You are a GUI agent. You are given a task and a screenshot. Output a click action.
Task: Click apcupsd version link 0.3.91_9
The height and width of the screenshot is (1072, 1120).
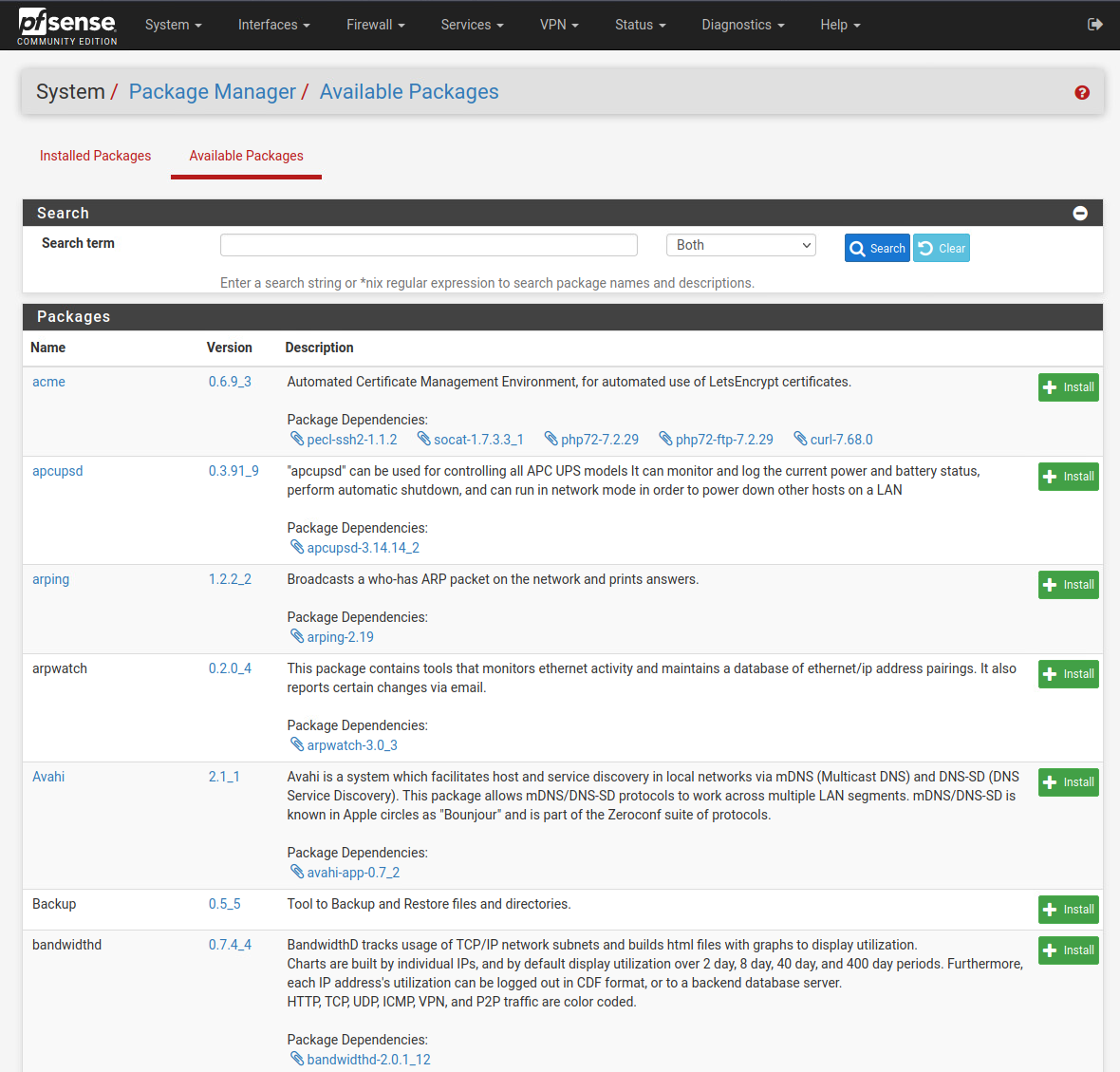coord(233,471)
